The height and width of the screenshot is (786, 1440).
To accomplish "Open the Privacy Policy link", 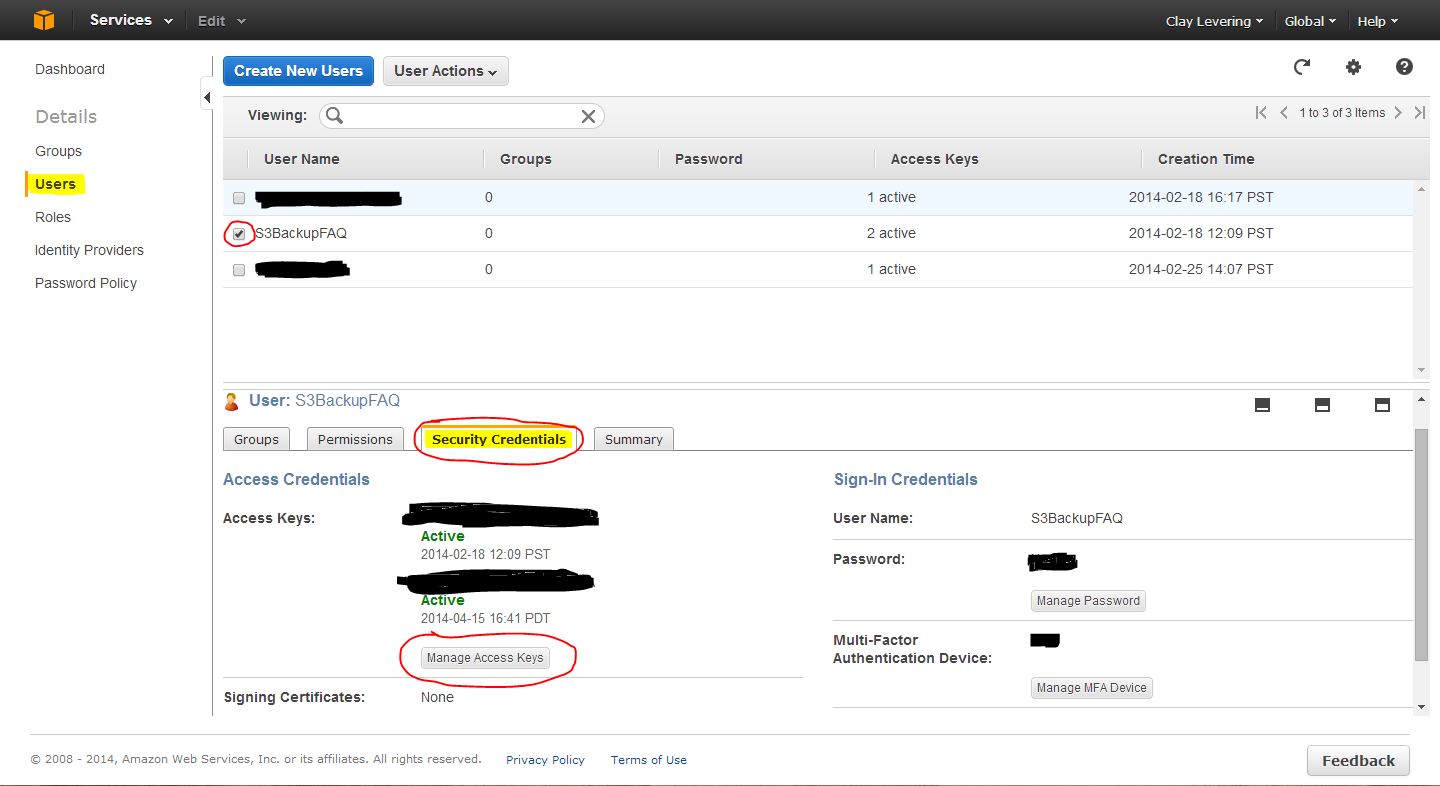I will click(545, 760).
